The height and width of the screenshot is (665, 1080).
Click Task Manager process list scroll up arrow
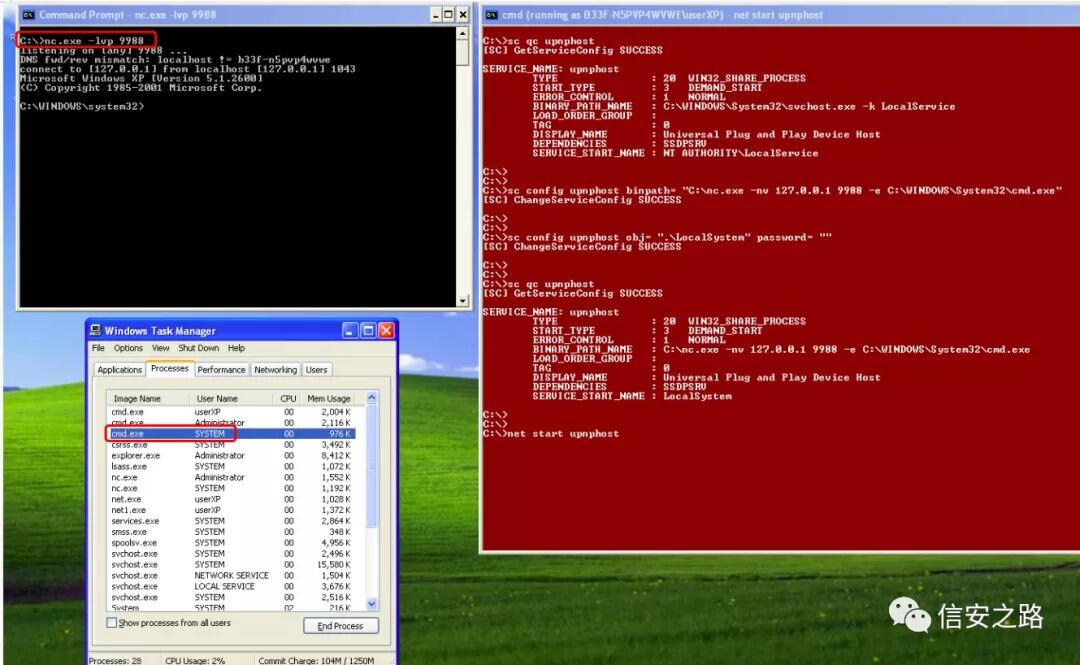(x=372, y=398)
